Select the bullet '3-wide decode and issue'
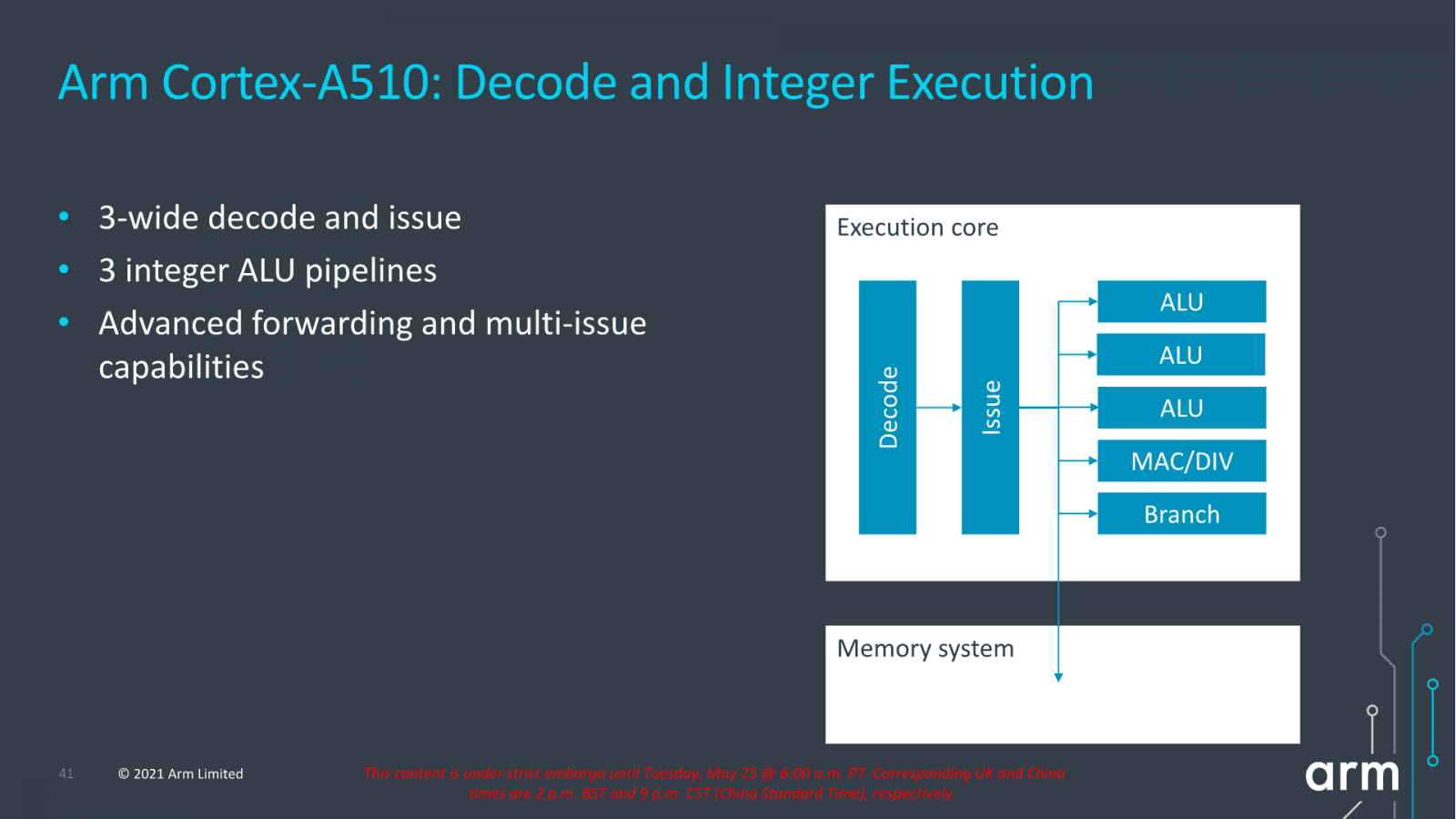This screenshot has width=1456, height=819. [x=279, y=218]
